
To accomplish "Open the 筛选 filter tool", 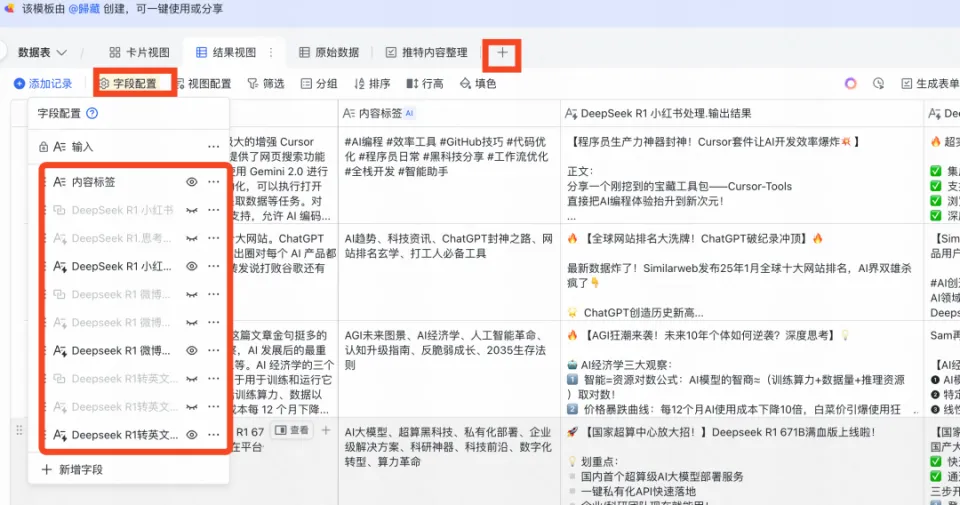I will [x=266, y=84].
